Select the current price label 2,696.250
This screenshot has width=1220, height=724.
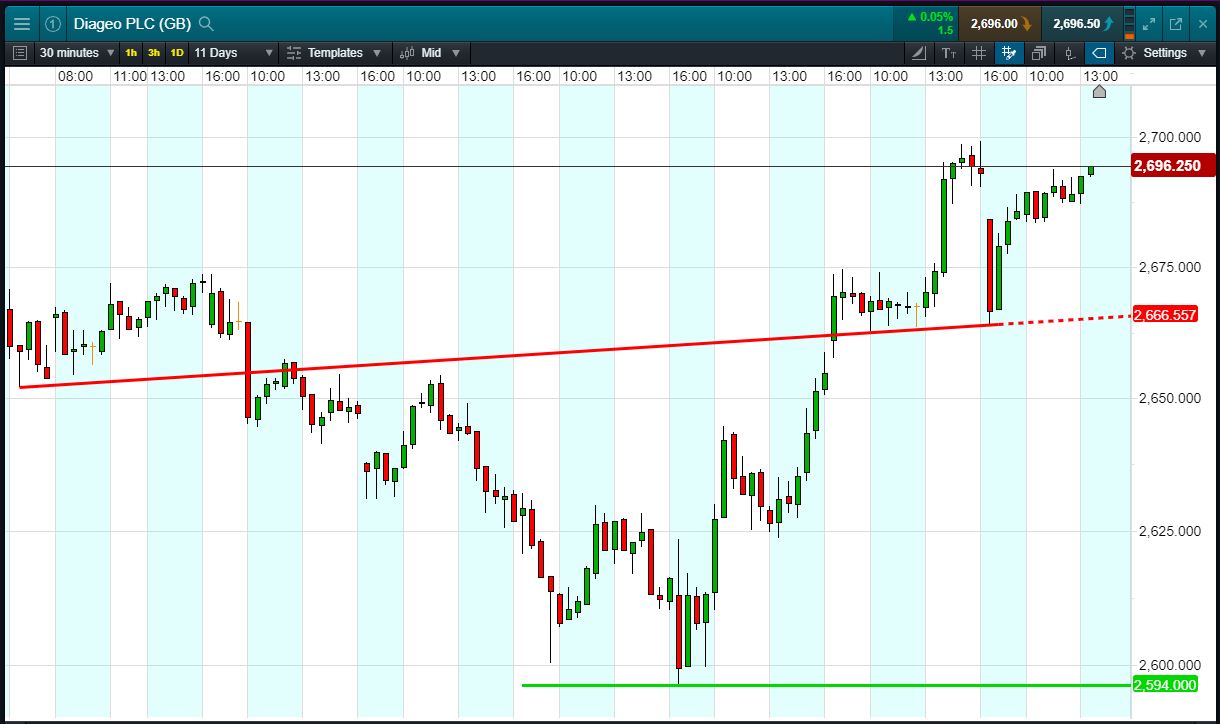1173,166
